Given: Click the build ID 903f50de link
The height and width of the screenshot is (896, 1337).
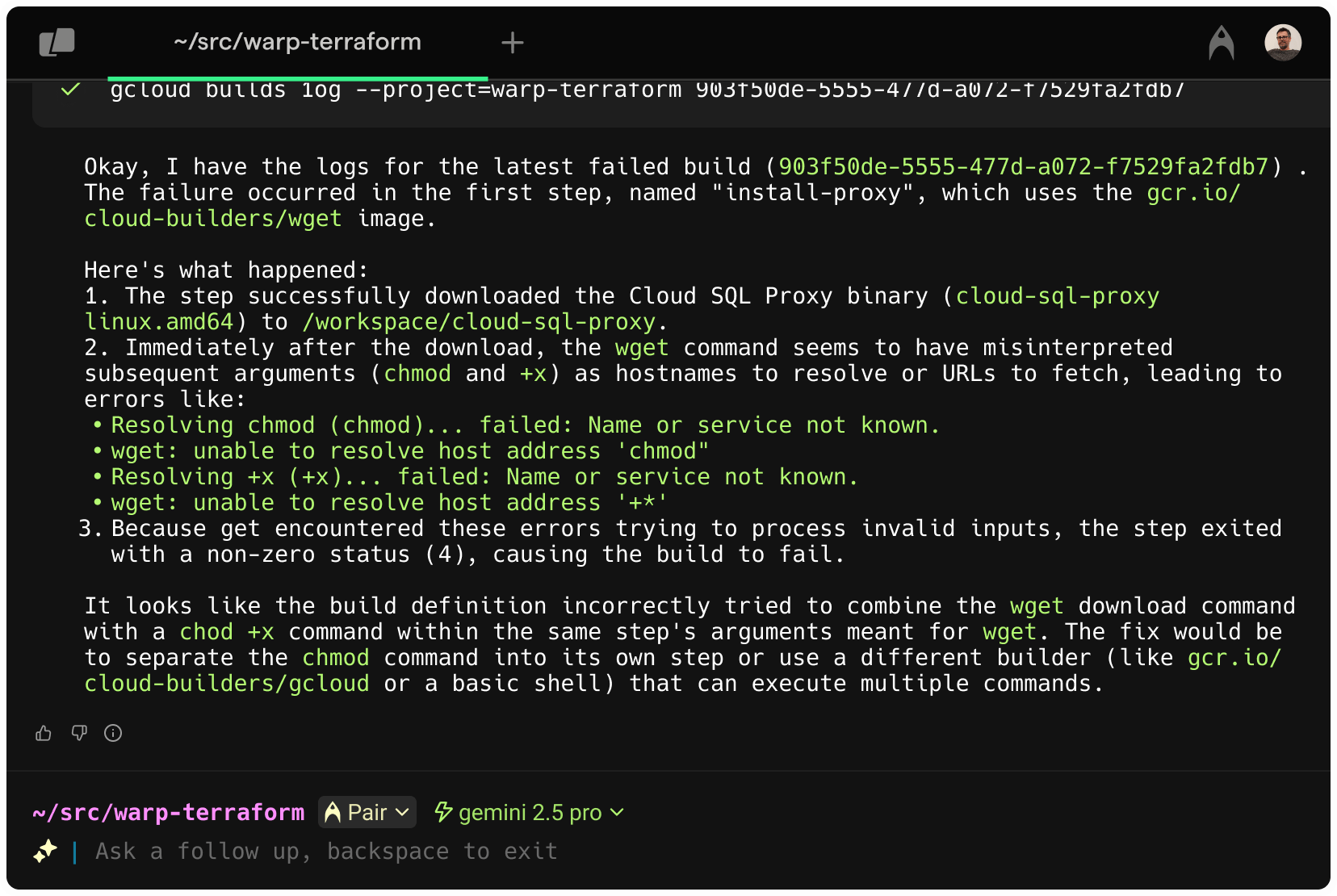Looking at the screenshot, I should (1023, 167).
